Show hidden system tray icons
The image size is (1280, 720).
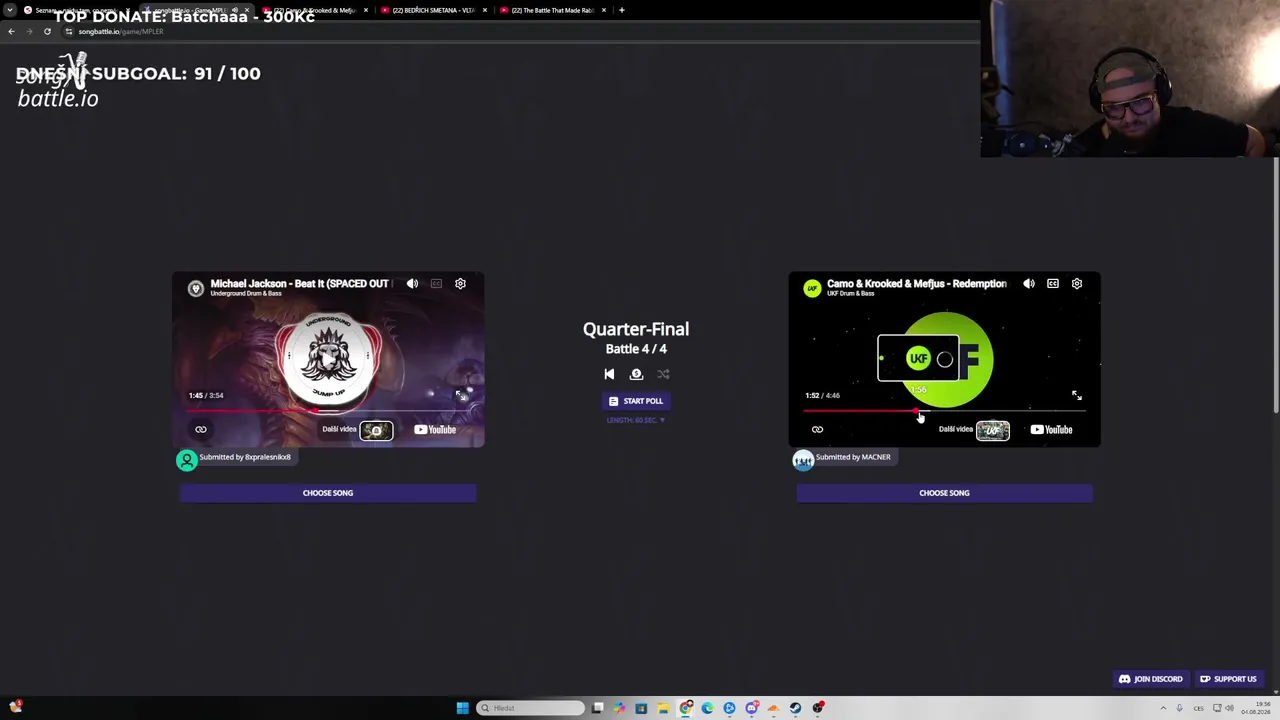coord(1163,708)
